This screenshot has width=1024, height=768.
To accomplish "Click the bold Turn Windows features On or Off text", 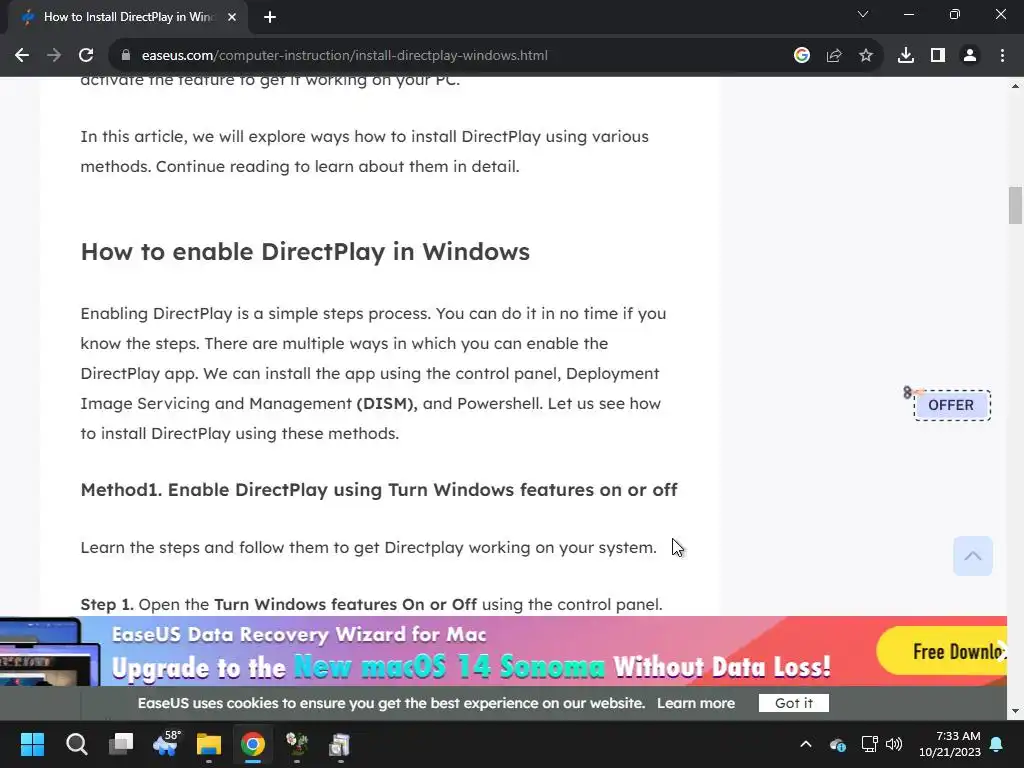I will click(345, 604).
